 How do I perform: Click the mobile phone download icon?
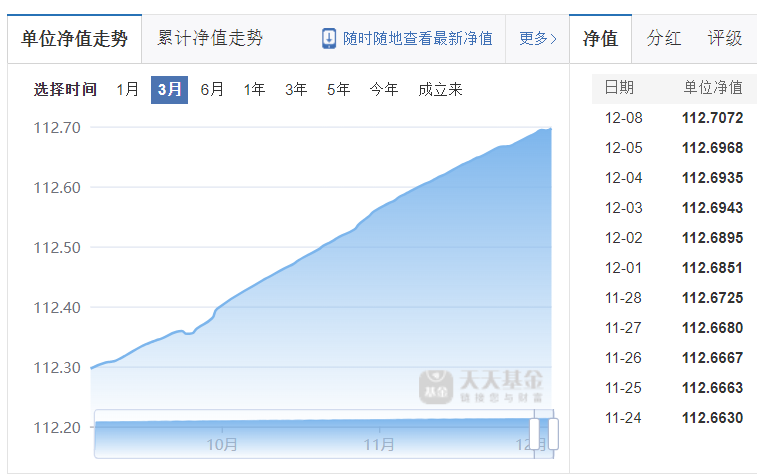pyautogui.click(x=329, y=39)
